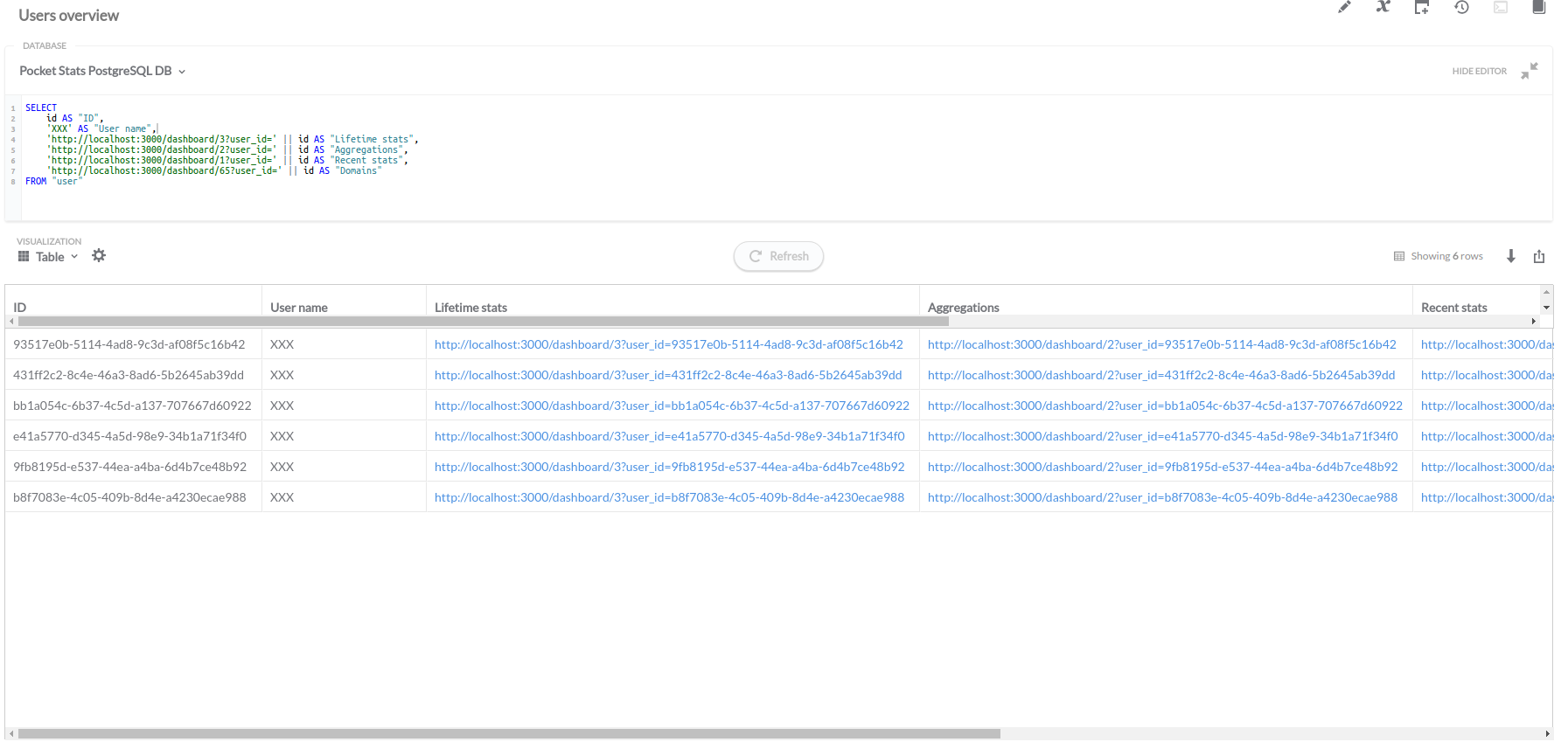
Task: Open visualization settings gear icon
Action: (99, 255)
